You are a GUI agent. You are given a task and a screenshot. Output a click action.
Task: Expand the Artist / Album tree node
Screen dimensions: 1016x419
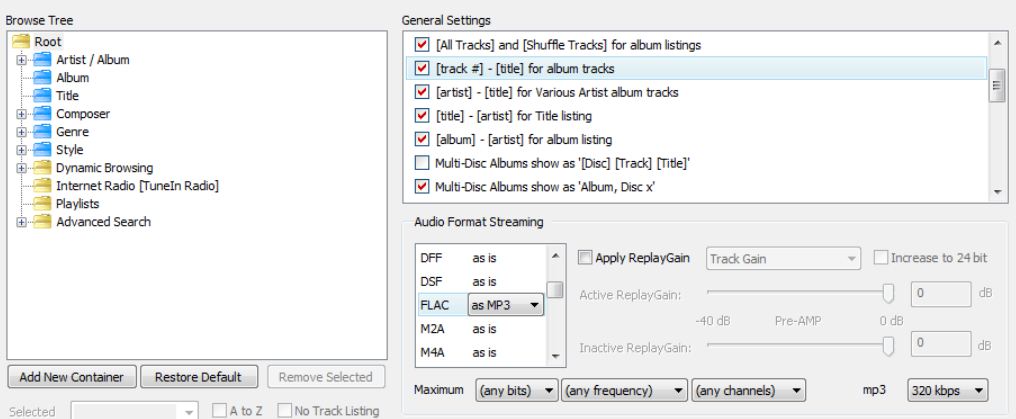(21, 60)
